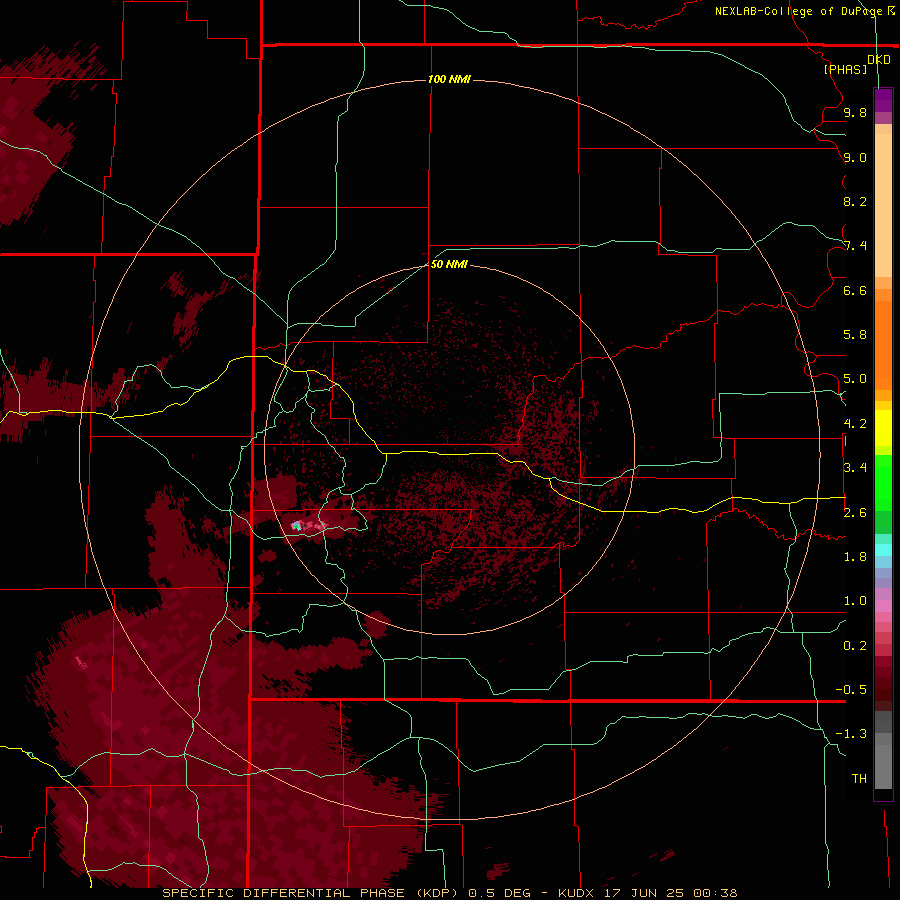This screenshot has width=900, height=900.
Task: Click the 2.6 scale value
Action: pos(855,513)
